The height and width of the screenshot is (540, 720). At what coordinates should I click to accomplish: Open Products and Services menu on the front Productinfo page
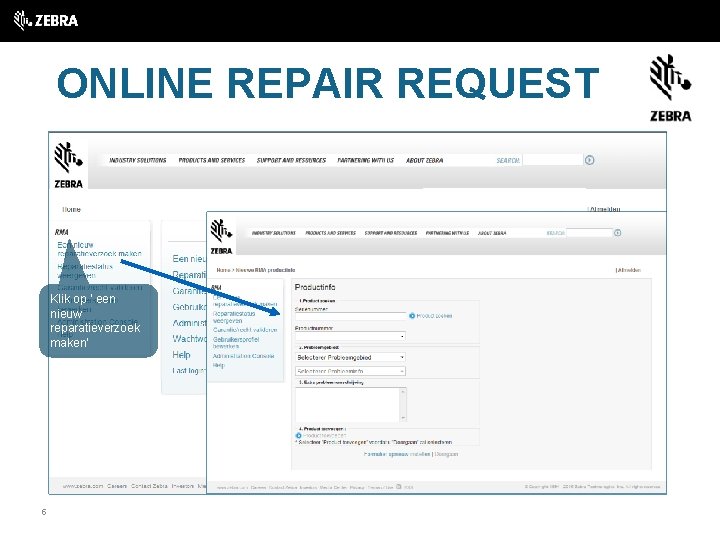(x=331, y=233)
